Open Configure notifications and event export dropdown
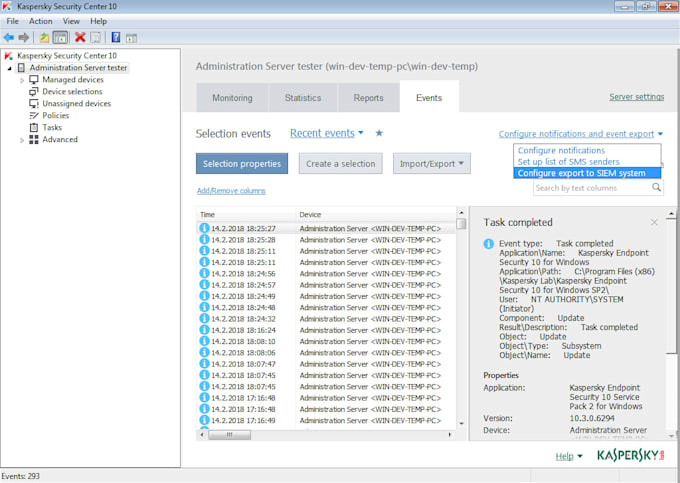The height and width of the screenshot is (483, 680). [x=581, y=134]
